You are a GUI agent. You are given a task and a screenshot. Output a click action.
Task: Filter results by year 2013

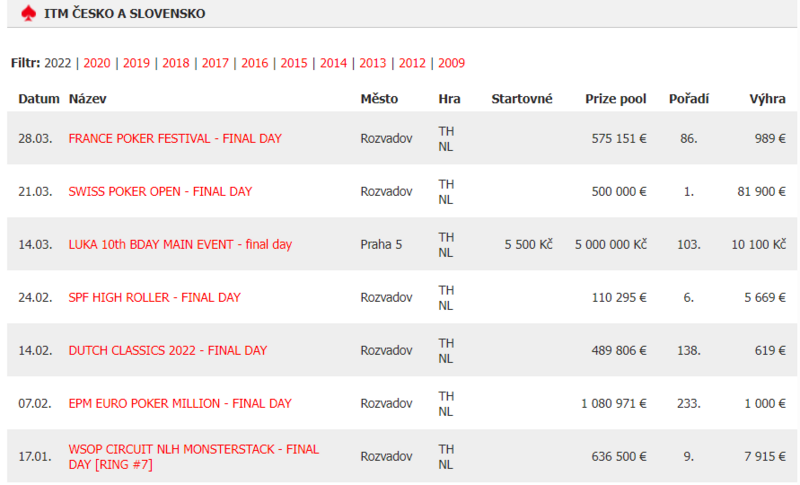(x=373, y=63)
